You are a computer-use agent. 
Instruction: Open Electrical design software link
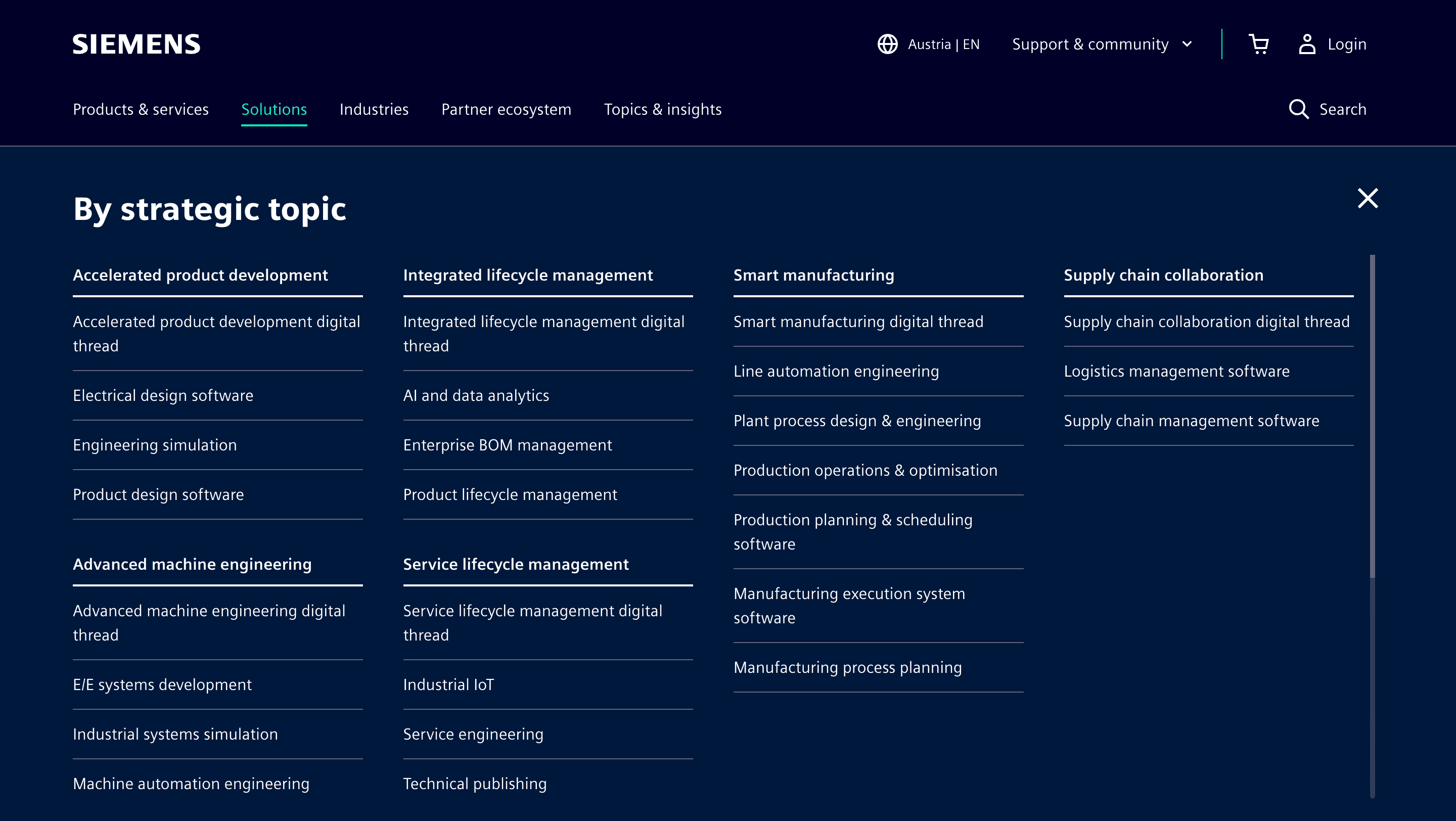pos(163,395)
